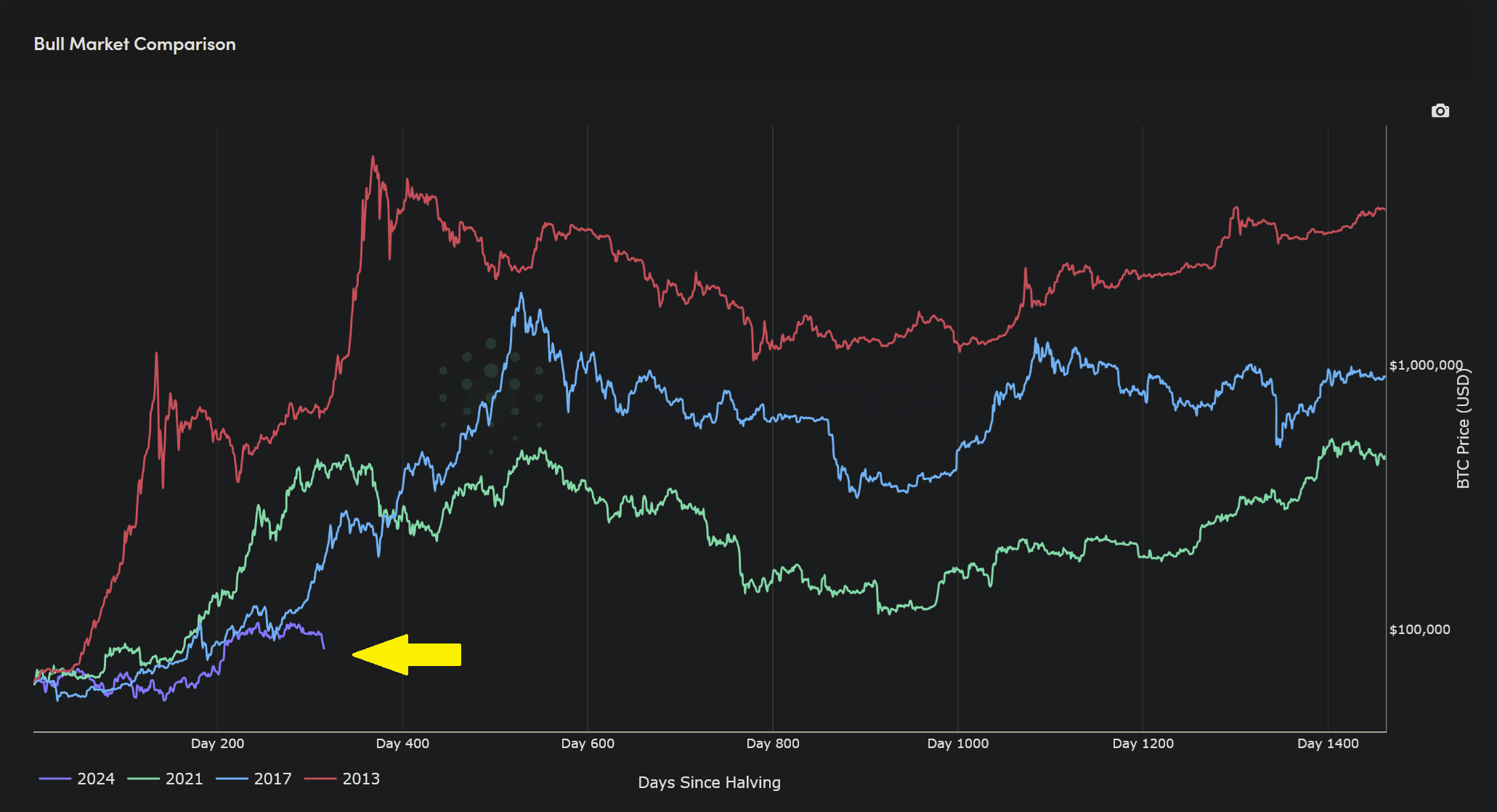Click the green 2021 legend line swatch
Screen dimensions: 1497x812
point(143,779)
